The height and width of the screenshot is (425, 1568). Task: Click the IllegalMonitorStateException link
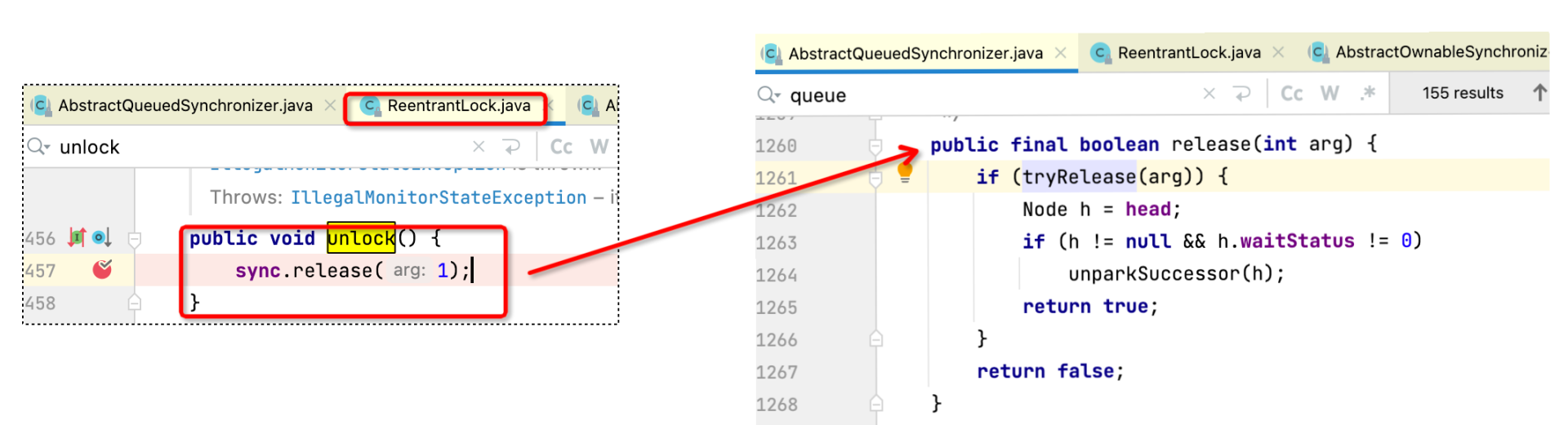point(439,197)
